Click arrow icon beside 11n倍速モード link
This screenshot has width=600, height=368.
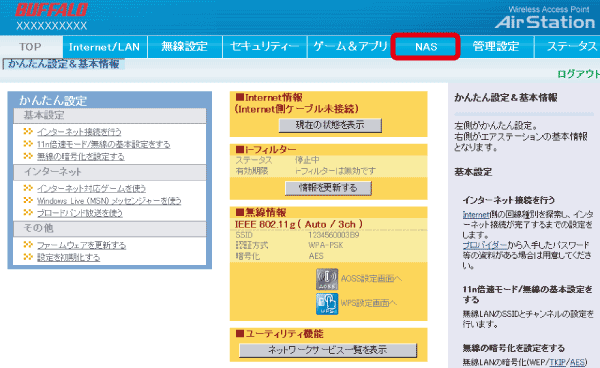click(28, 144)
